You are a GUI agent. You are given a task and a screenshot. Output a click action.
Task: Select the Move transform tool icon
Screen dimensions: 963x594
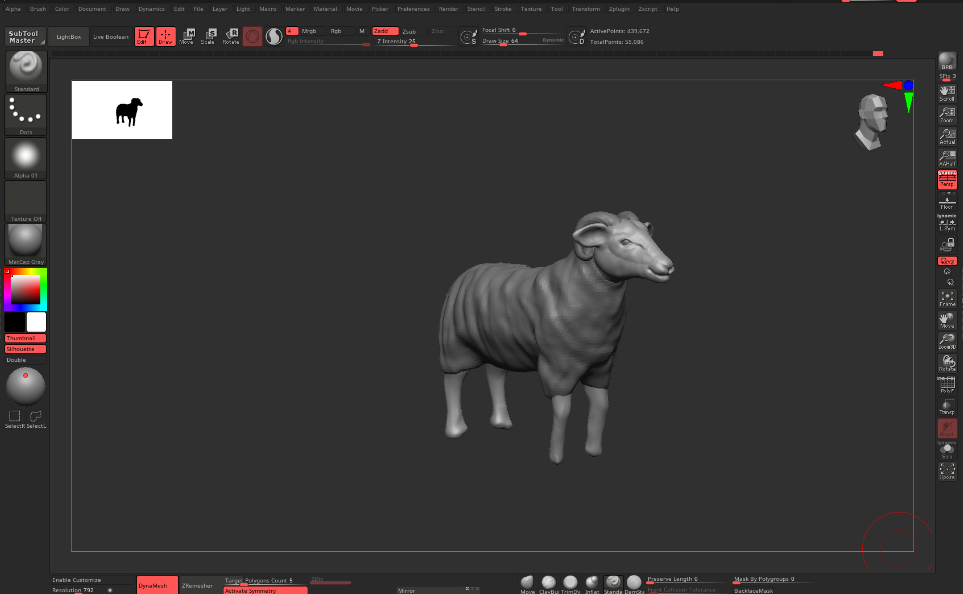pyautogui.click(x=187, y=36)
